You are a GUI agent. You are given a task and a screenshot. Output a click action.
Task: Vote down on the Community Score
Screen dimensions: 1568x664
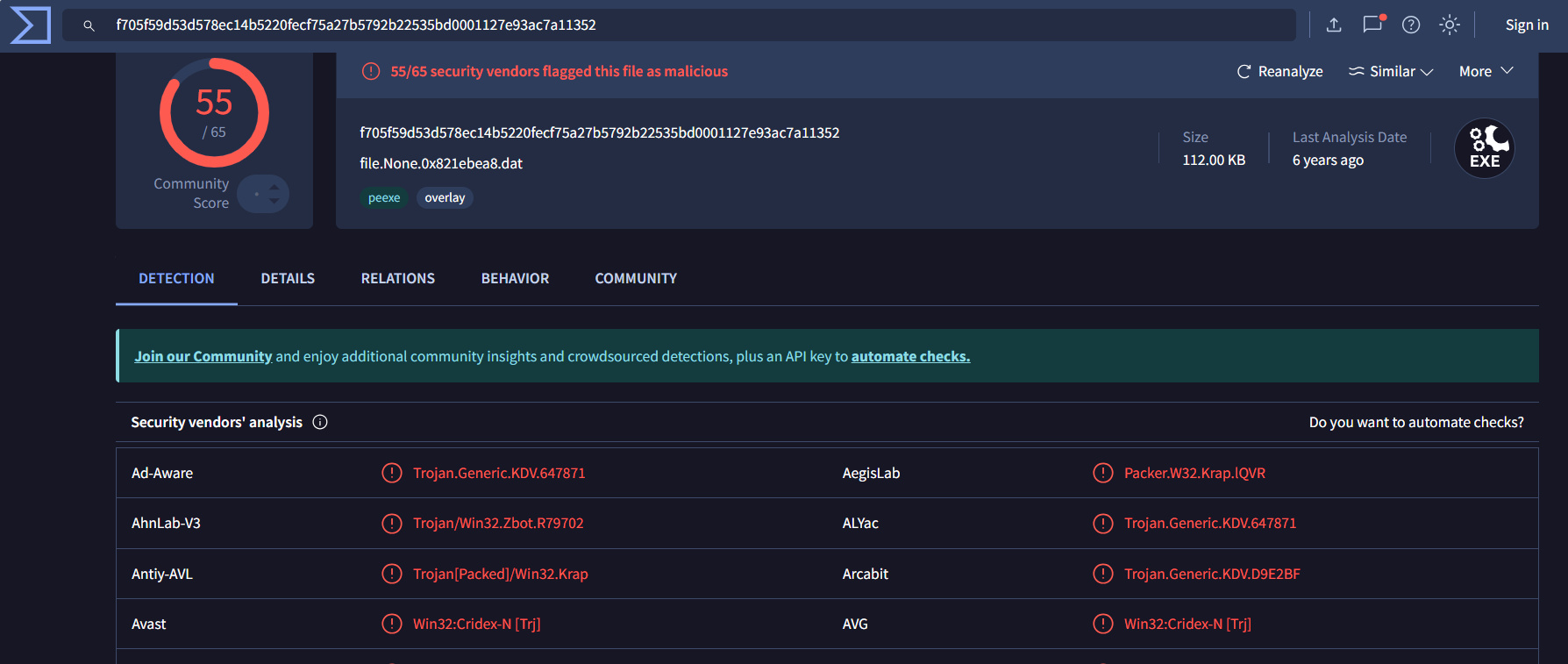(x=274, y=201)
